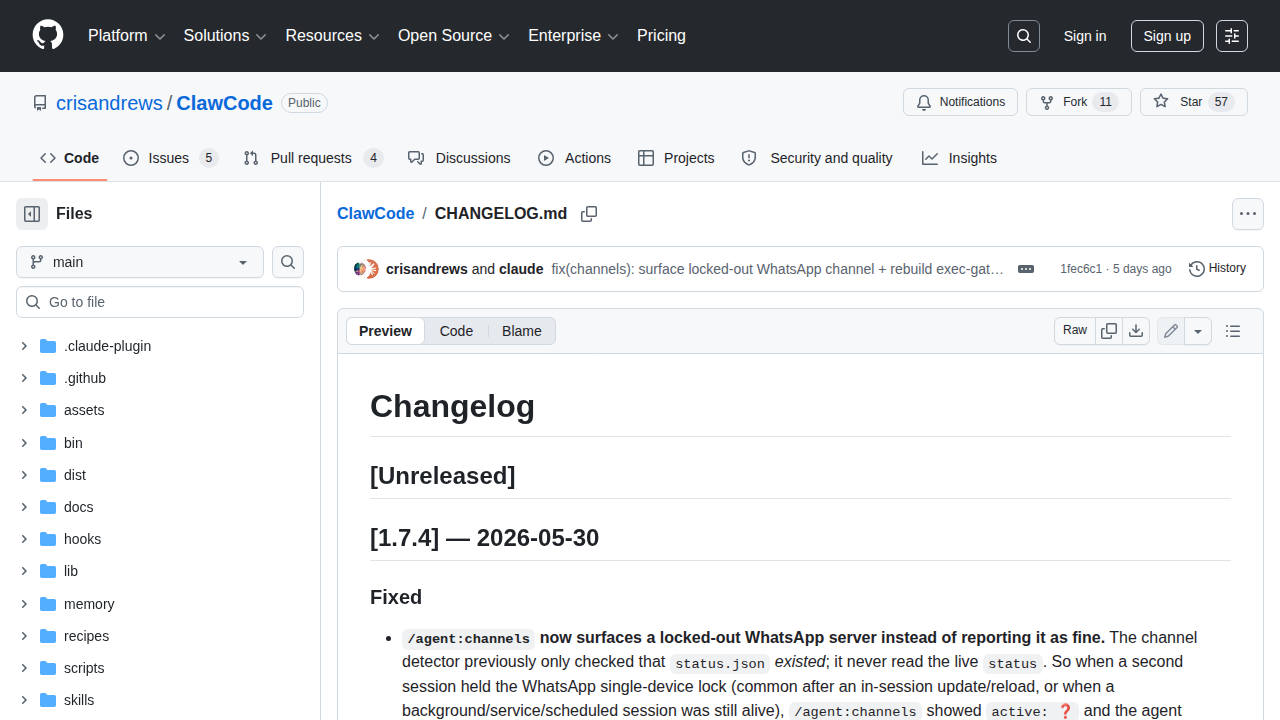Viewport: 1280px width, 720px height.
Task: Open the Projects tab
Action: click(676, 158)
